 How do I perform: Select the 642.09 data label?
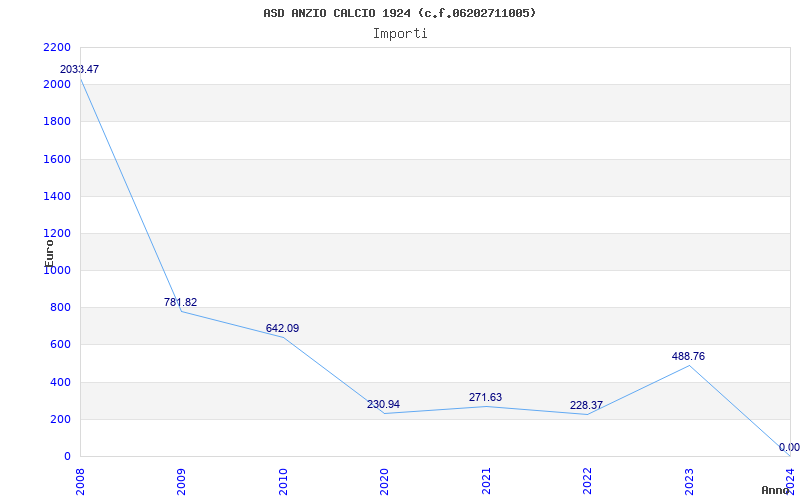click(x=282, y=329)
